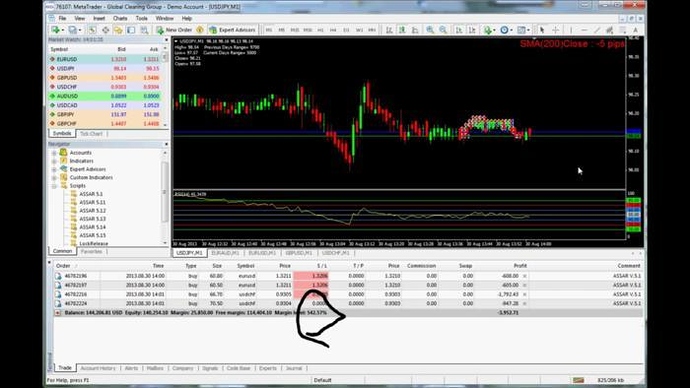Toggle the Navigator panel icon
Image resolution: width=690 pixels, height=388 pixels.
click(x=118, y=30)
